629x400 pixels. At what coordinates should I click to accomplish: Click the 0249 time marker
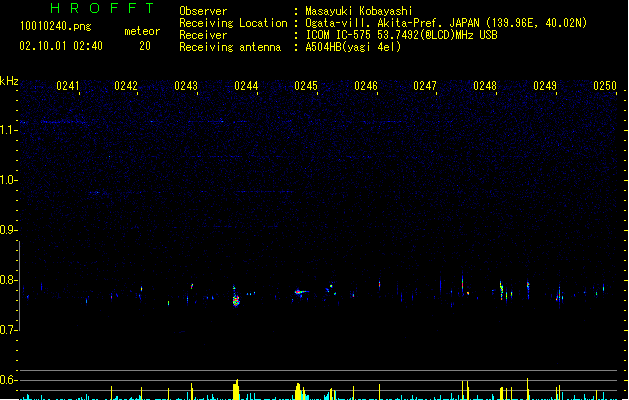pyautogui.click(x=545, y=86)
